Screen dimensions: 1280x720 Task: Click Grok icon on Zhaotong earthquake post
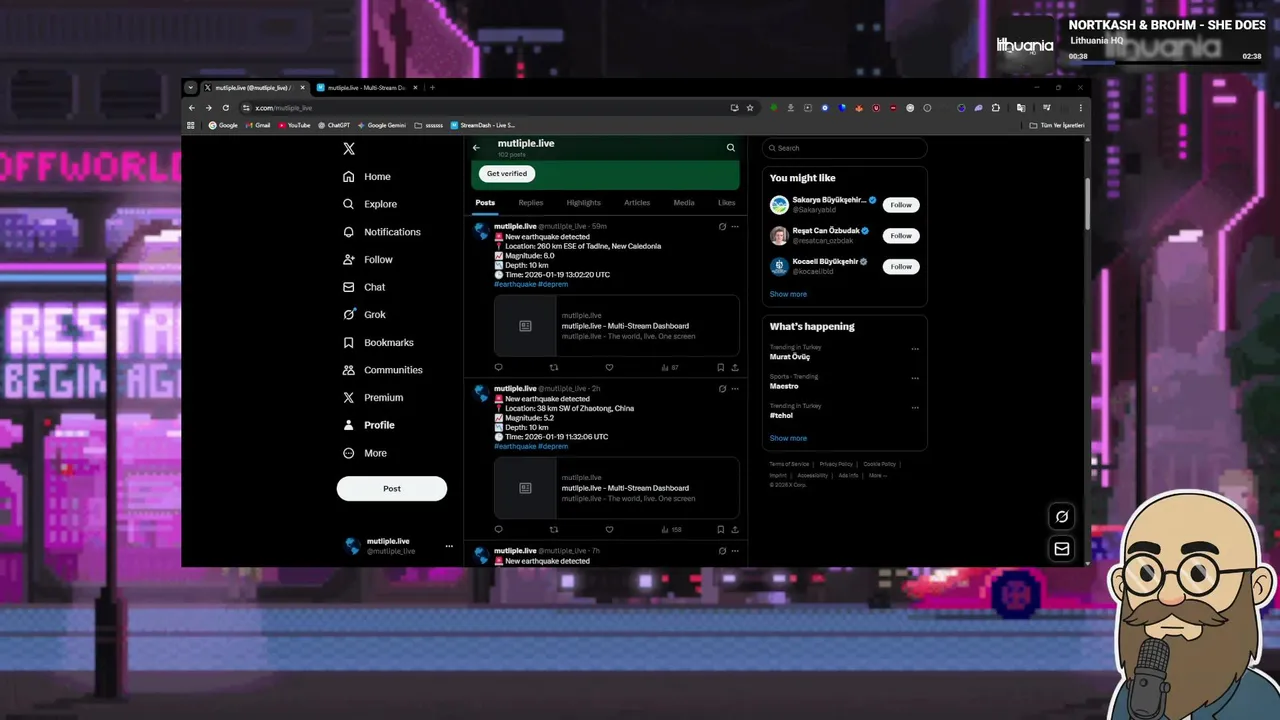tap(722, 389)
